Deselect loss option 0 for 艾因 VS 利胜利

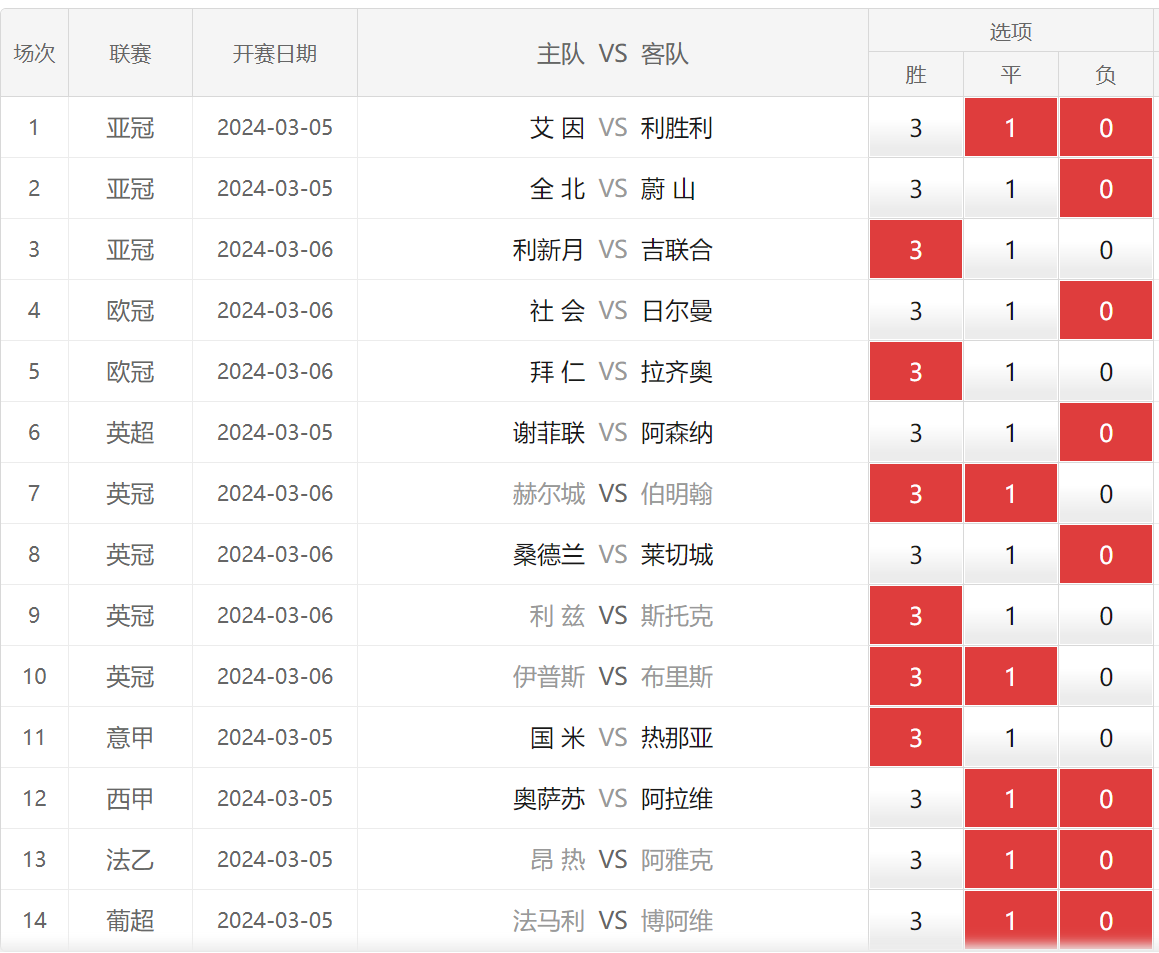pos(1106,127)
